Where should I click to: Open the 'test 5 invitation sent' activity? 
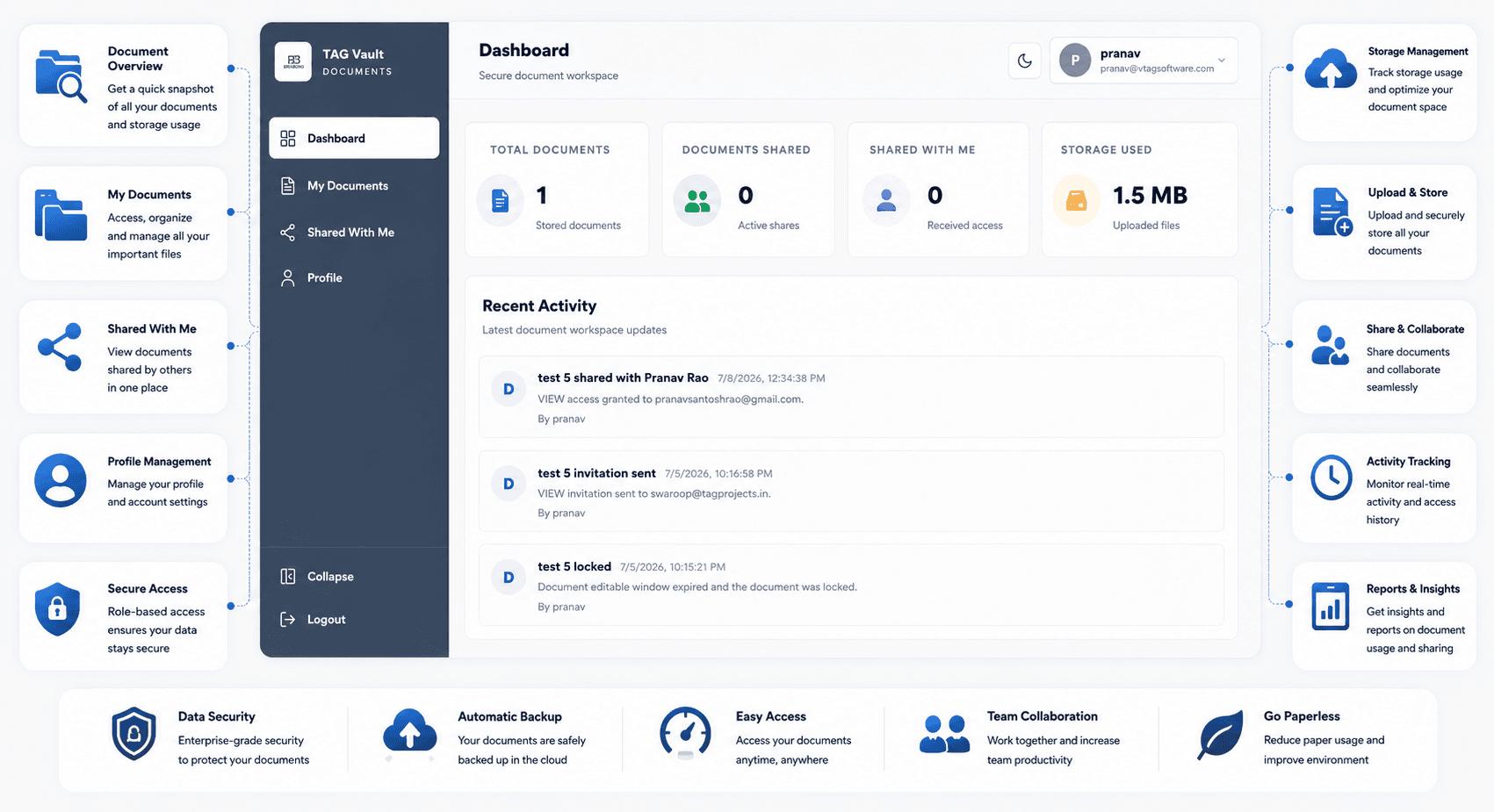pyautogui.click(x=851, y=492)
